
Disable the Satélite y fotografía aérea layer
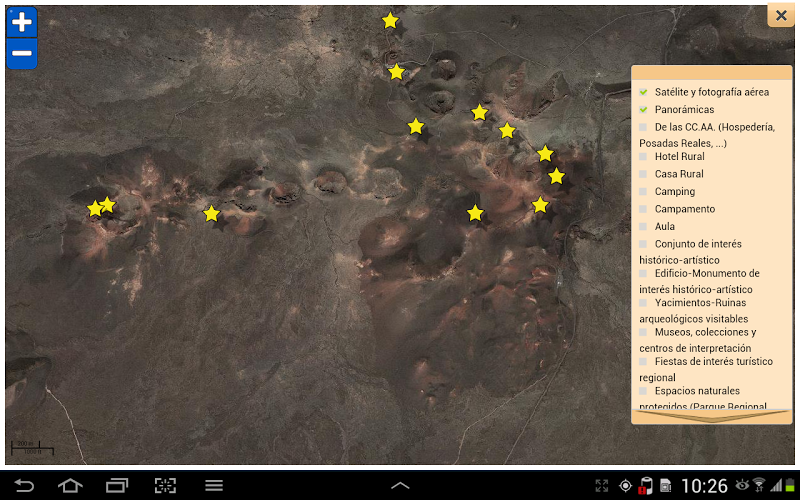(x=643, y=92)
